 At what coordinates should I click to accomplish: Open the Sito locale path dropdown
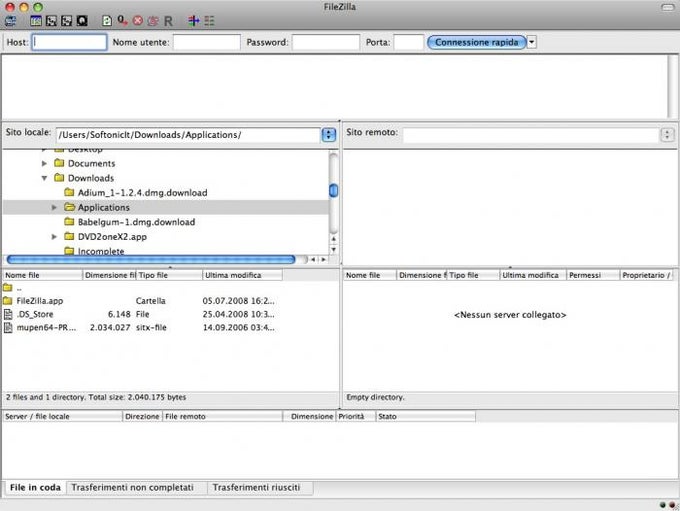tap(329, 135)
